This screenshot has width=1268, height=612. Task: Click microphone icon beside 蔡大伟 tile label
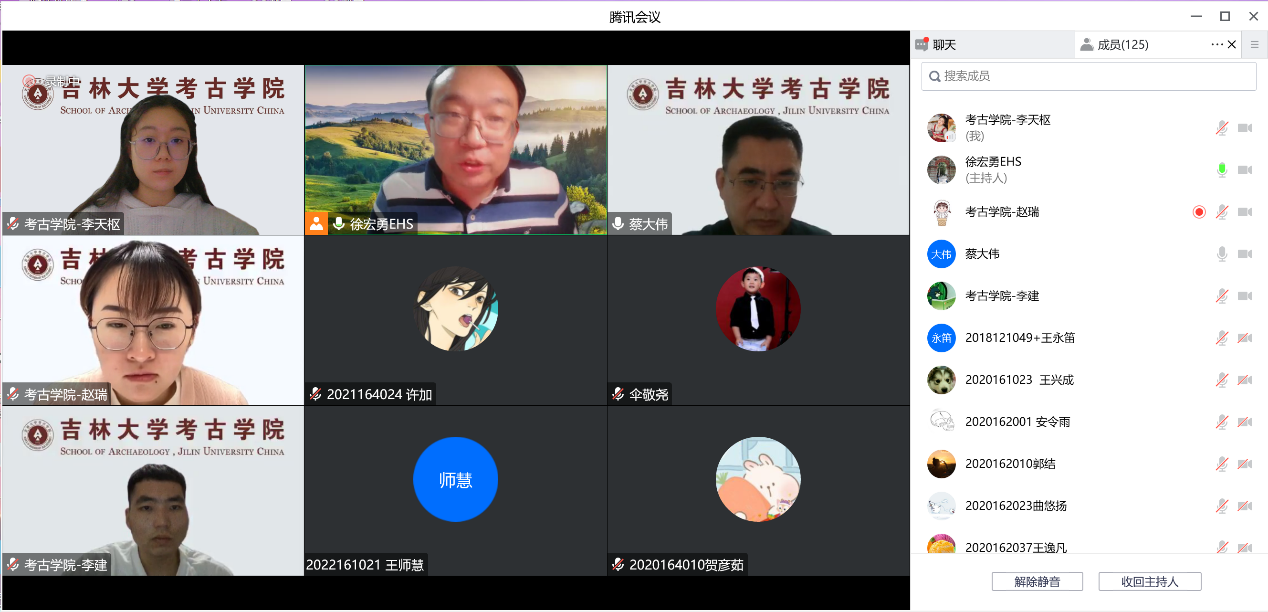619,224
